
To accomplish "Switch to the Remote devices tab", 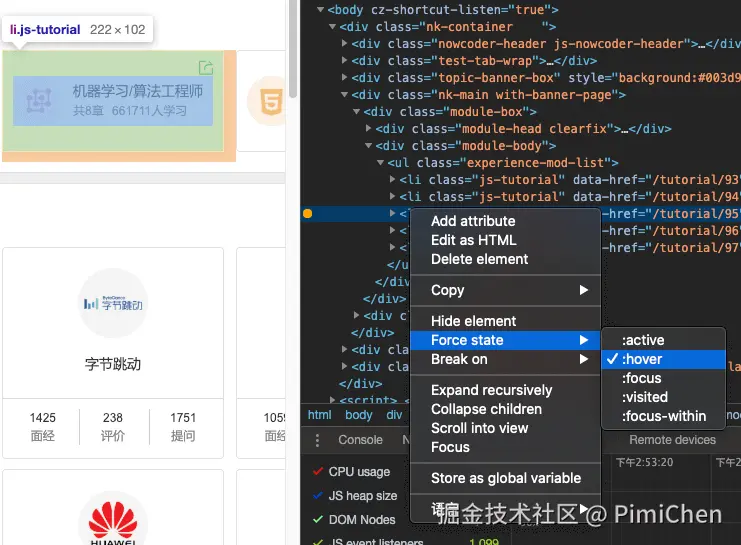I will click(672, 440).
